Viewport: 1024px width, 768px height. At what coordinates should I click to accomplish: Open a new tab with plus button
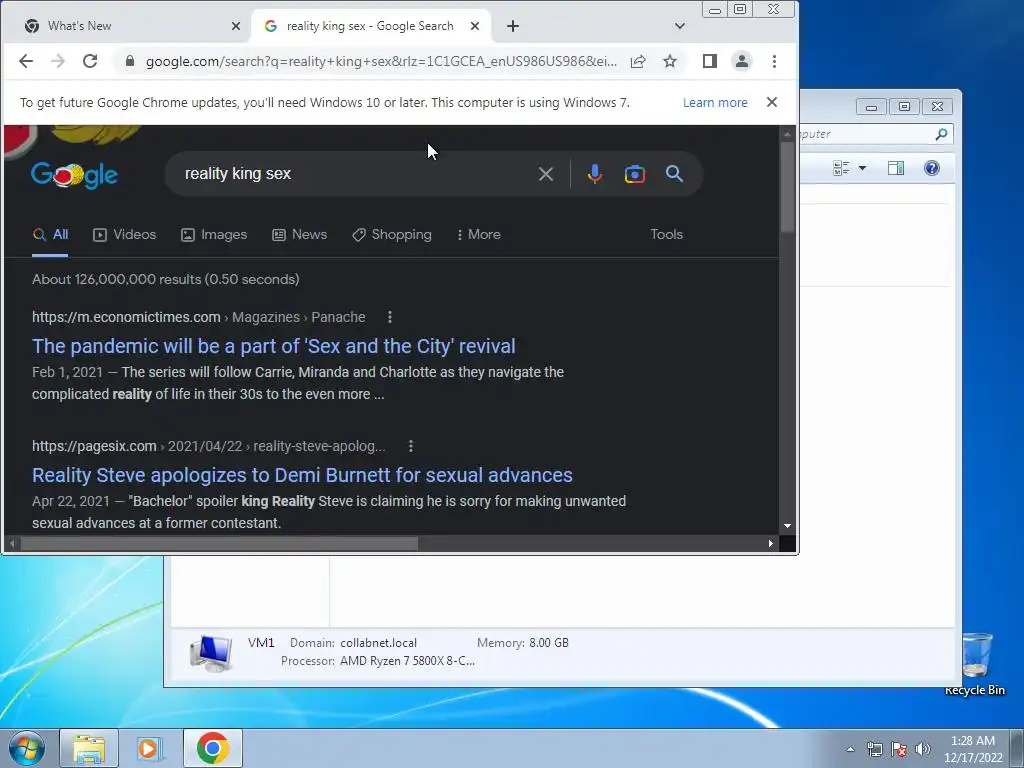click(x=513, y=26)
